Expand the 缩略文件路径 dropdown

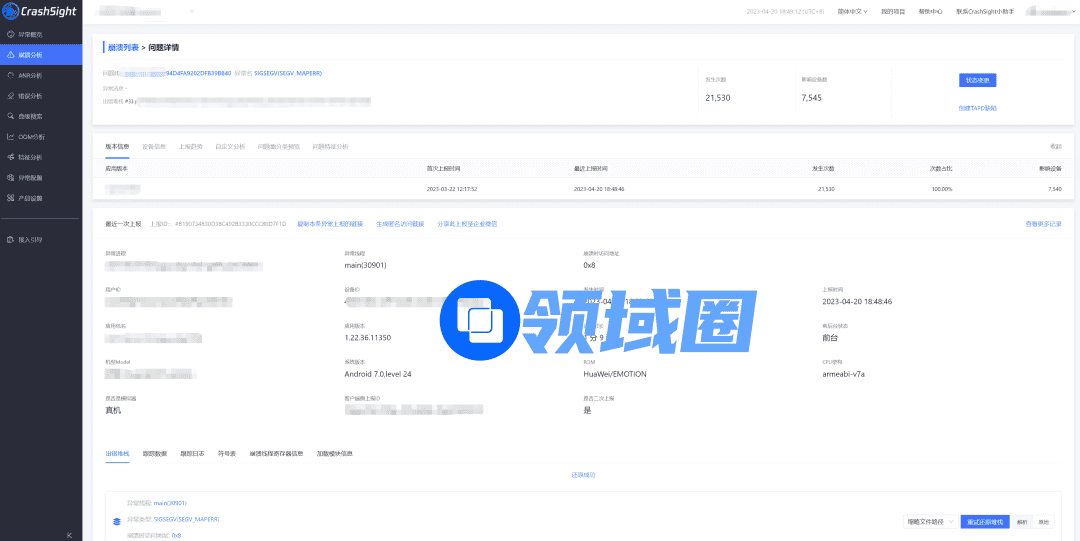(x=929, y=521)
